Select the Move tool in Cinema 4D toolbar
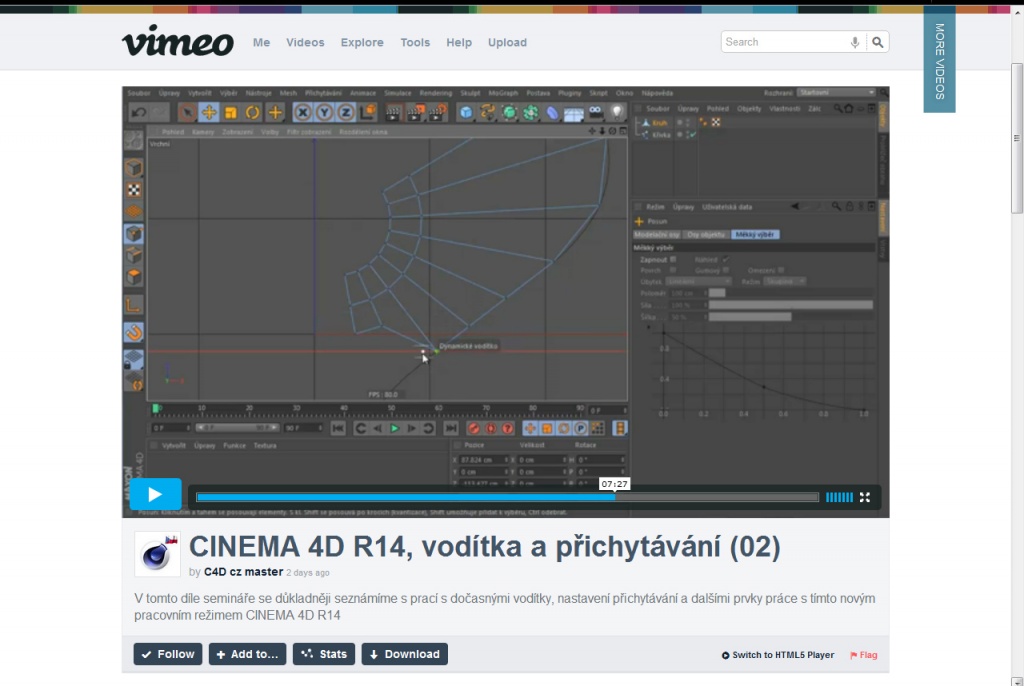1024x686 pixels. point(209,112)
